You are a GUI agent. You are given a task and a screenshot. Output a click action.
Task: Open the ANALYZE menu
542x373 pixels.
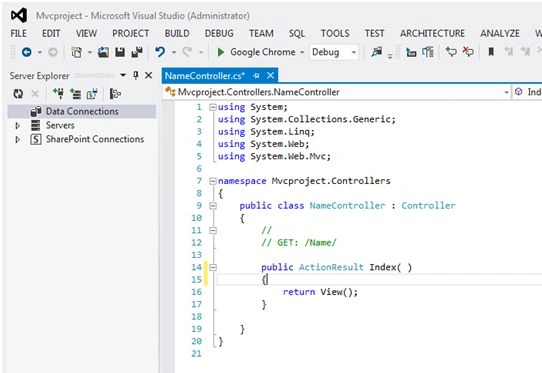pyautogui.click(x=500, y=33)
